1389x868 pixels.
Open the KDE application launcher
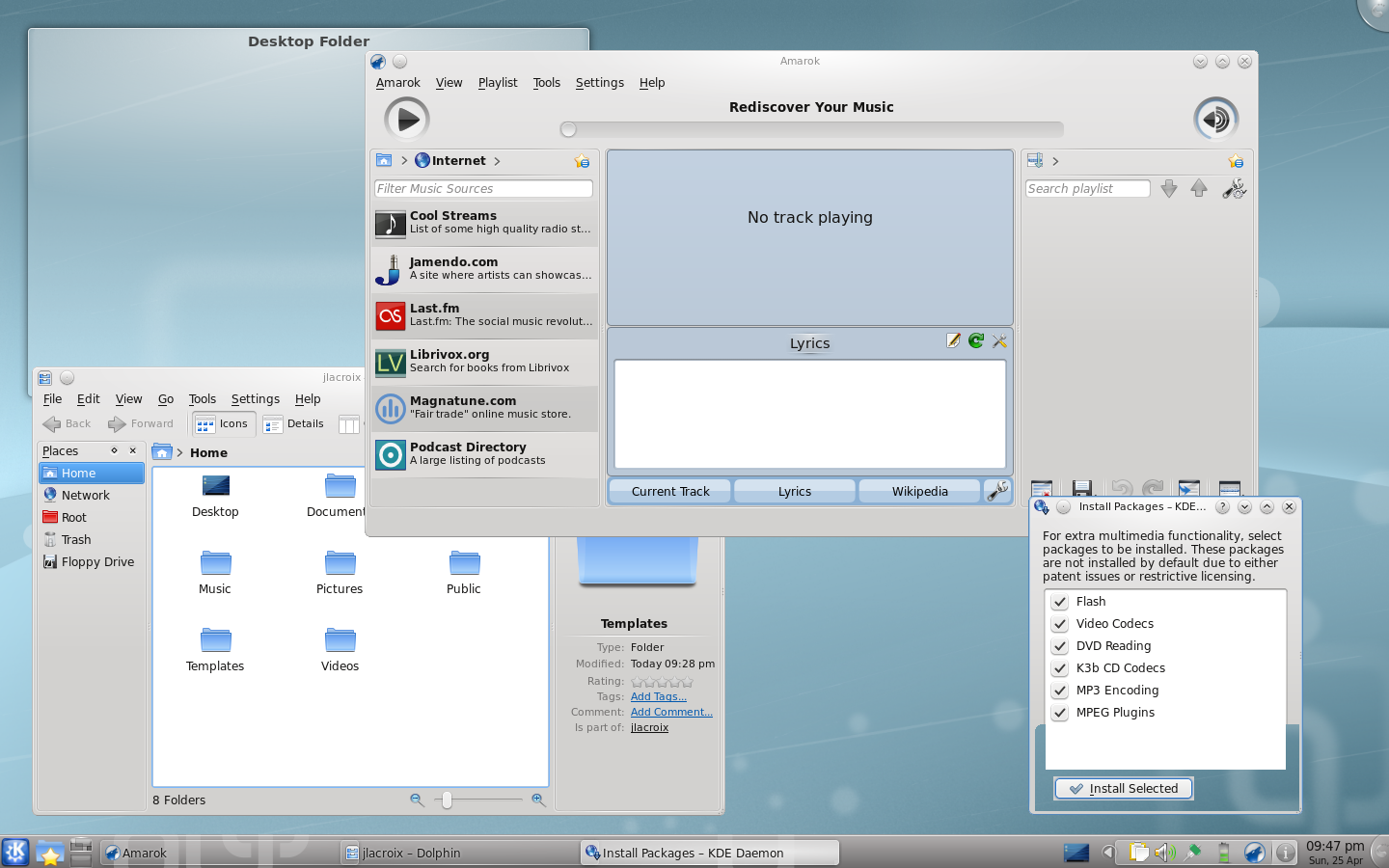pos(15,853)
